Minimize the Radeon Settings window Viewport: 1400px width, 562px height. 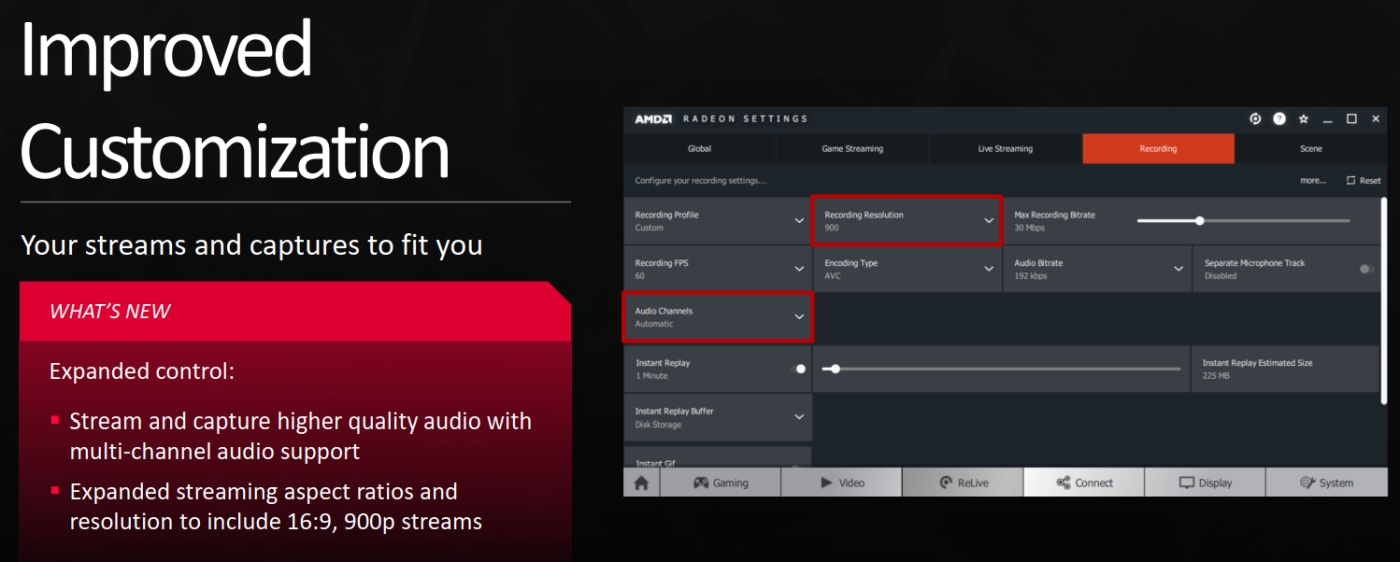click(x=1327, y=119)
